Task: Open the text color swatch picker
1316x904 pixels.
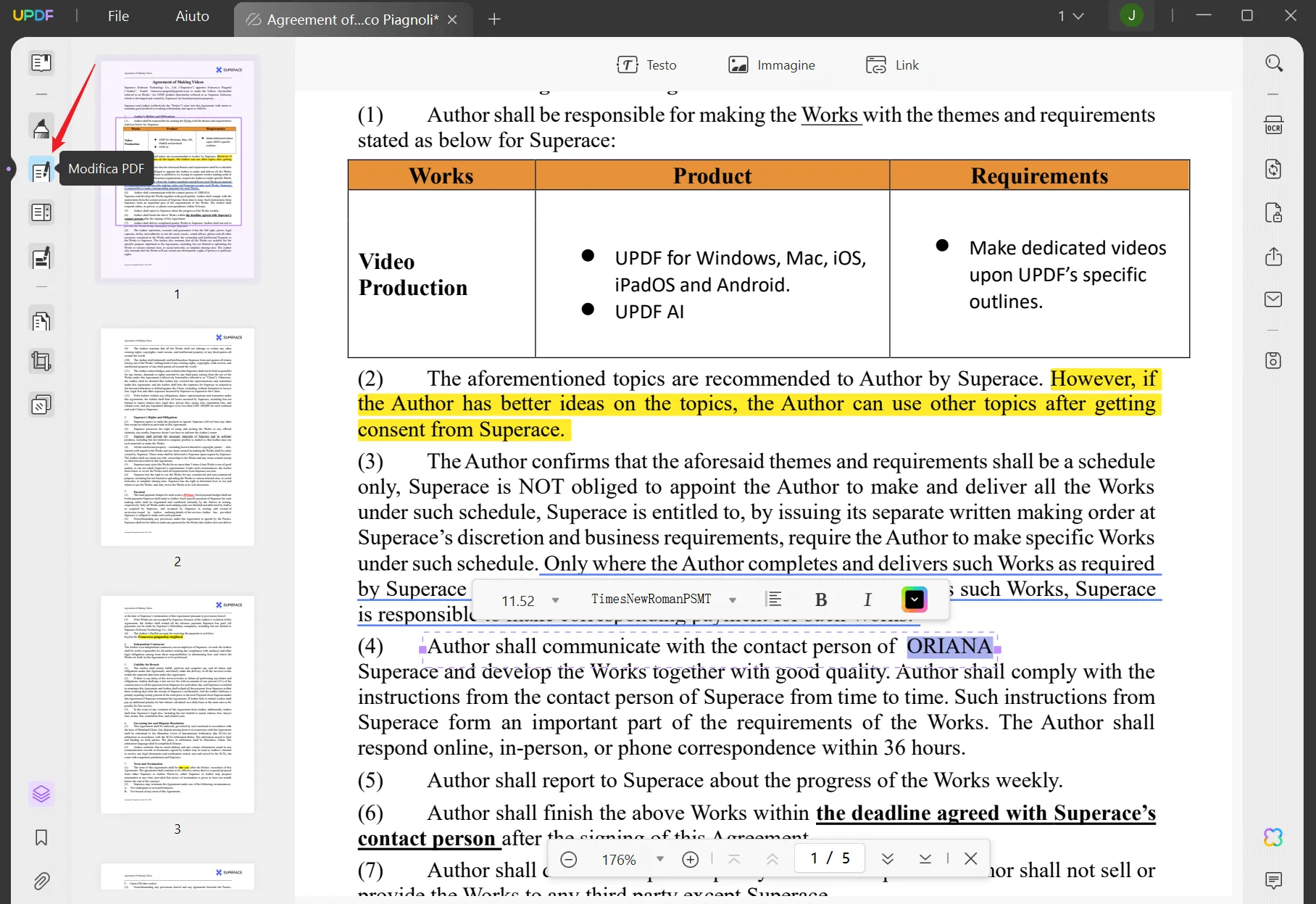Action: click(915, 600)
